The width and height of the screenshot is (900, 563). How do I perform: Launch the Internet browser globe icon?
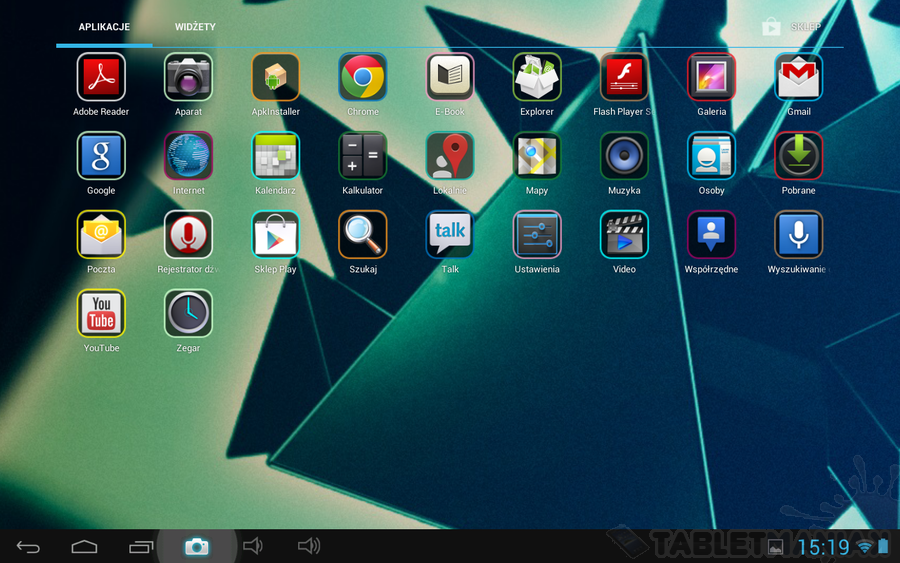(x=188, y=156)
